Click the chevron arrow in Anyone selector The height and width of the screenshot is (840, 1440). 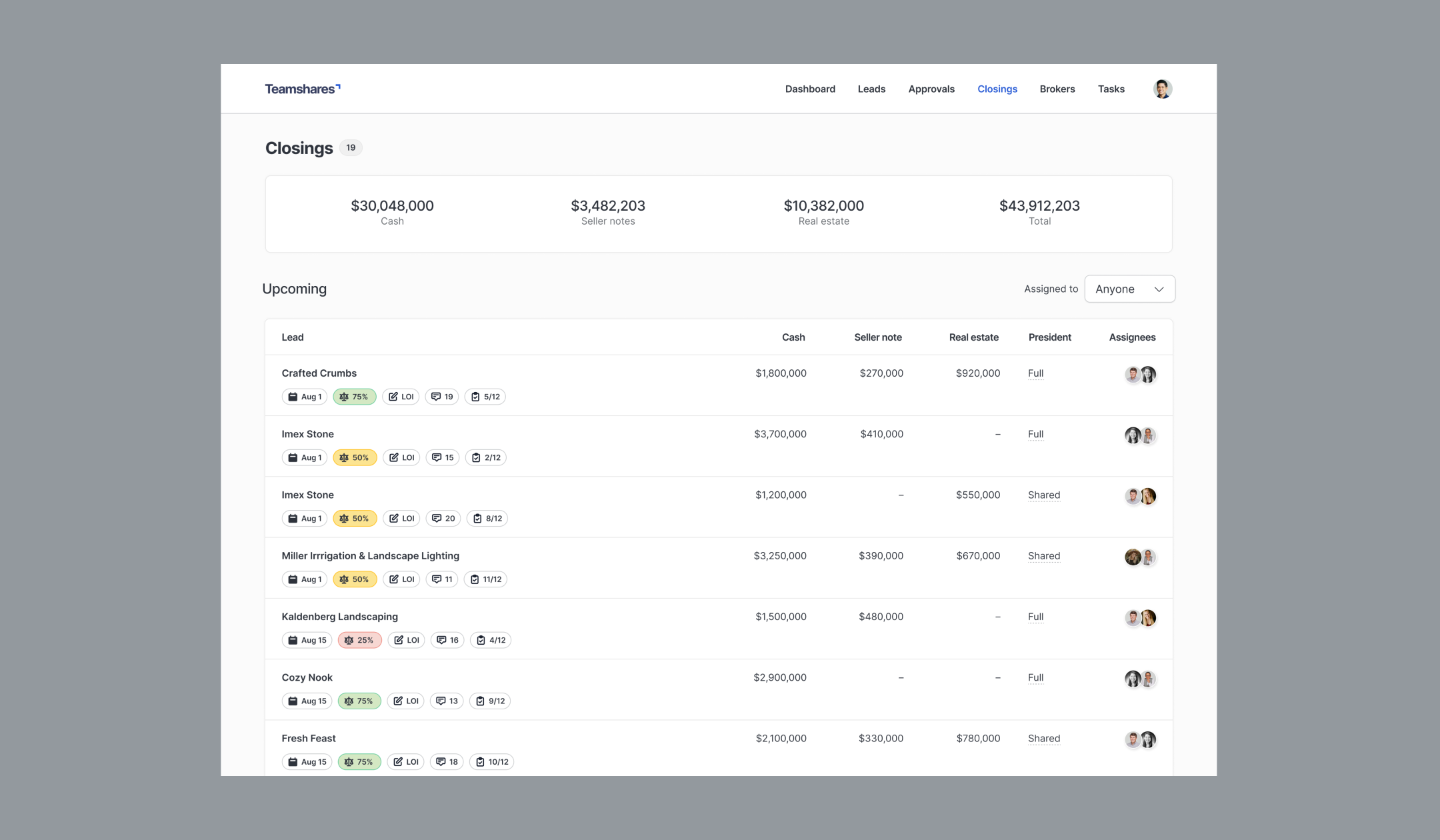coord(1159,289)
